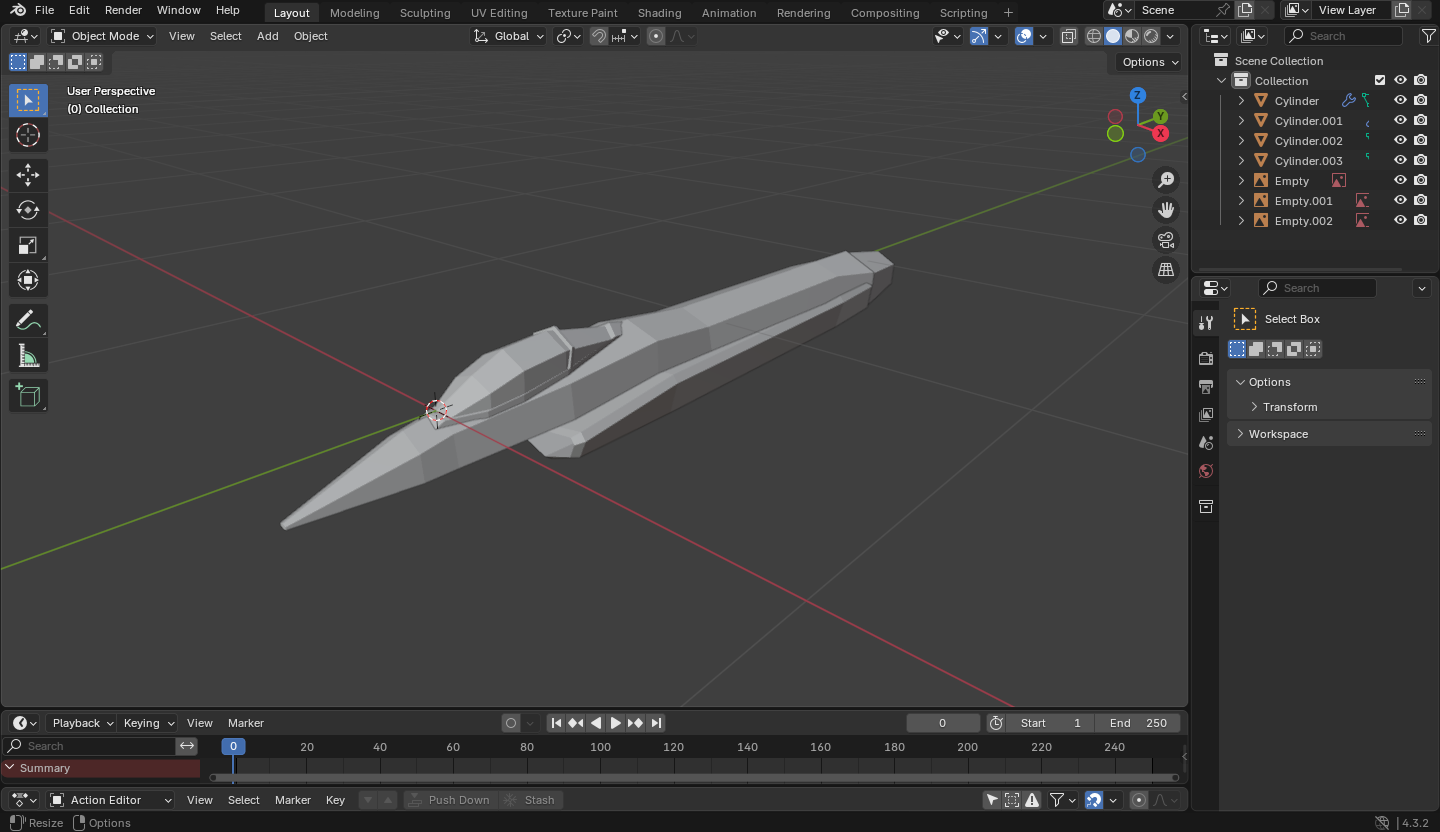Open the Render menu
The image size is (1440, 832).
(123, 10)
